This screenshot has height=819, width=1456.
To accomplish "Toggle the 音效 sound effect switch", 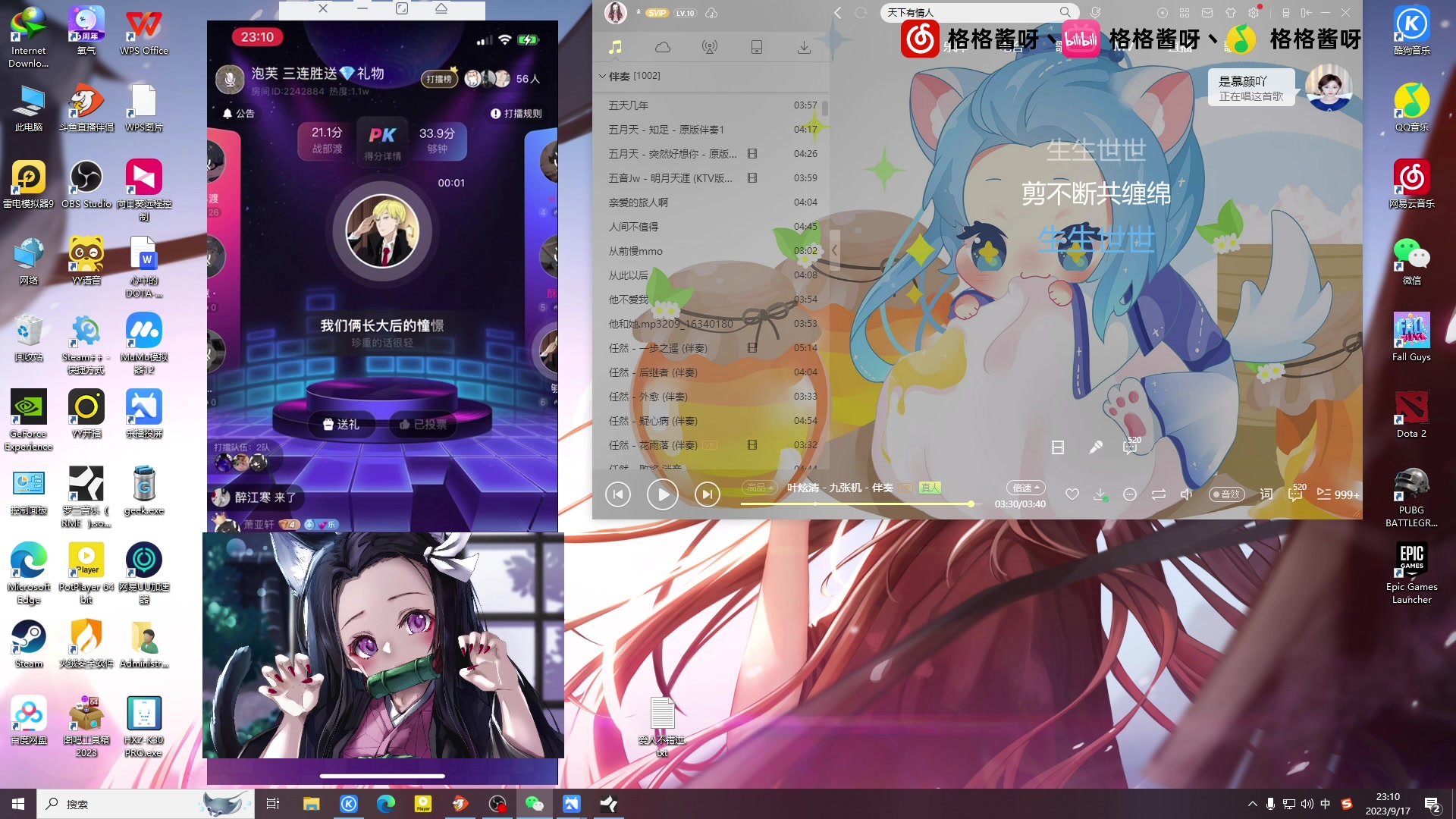I will (1227, 494).
